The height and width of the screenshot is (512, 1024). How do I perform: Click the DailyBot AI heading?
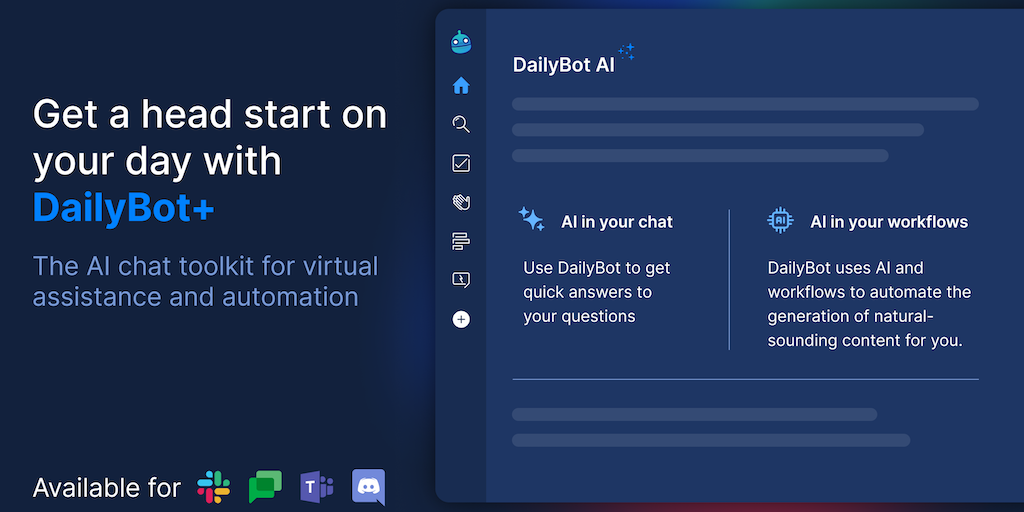pyautogui.click(x=564, y=65)
